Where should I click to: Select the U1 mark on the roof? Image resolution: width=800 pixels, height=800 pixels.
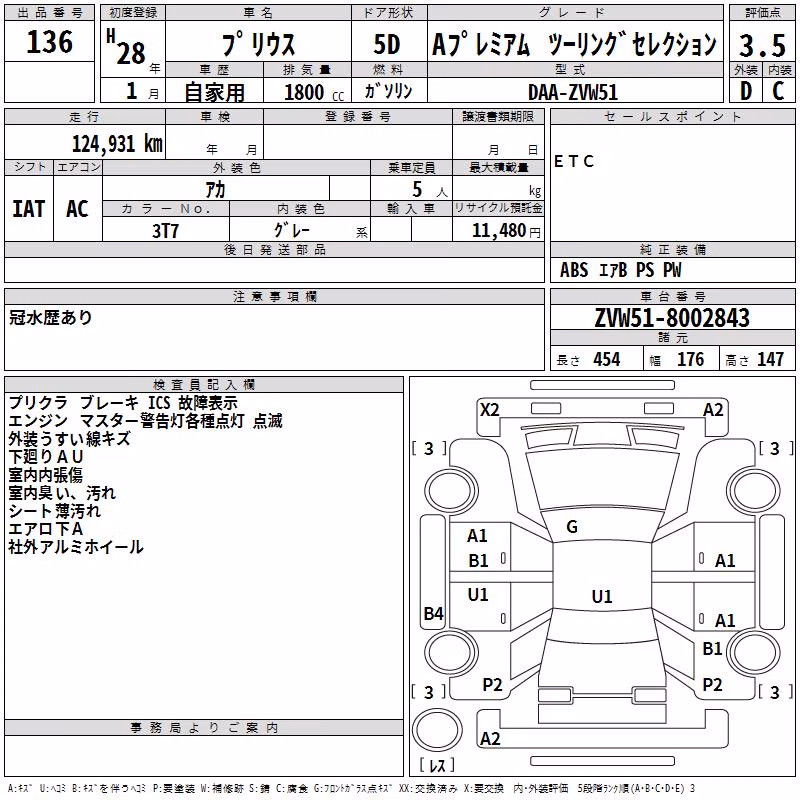coord(602,596)
